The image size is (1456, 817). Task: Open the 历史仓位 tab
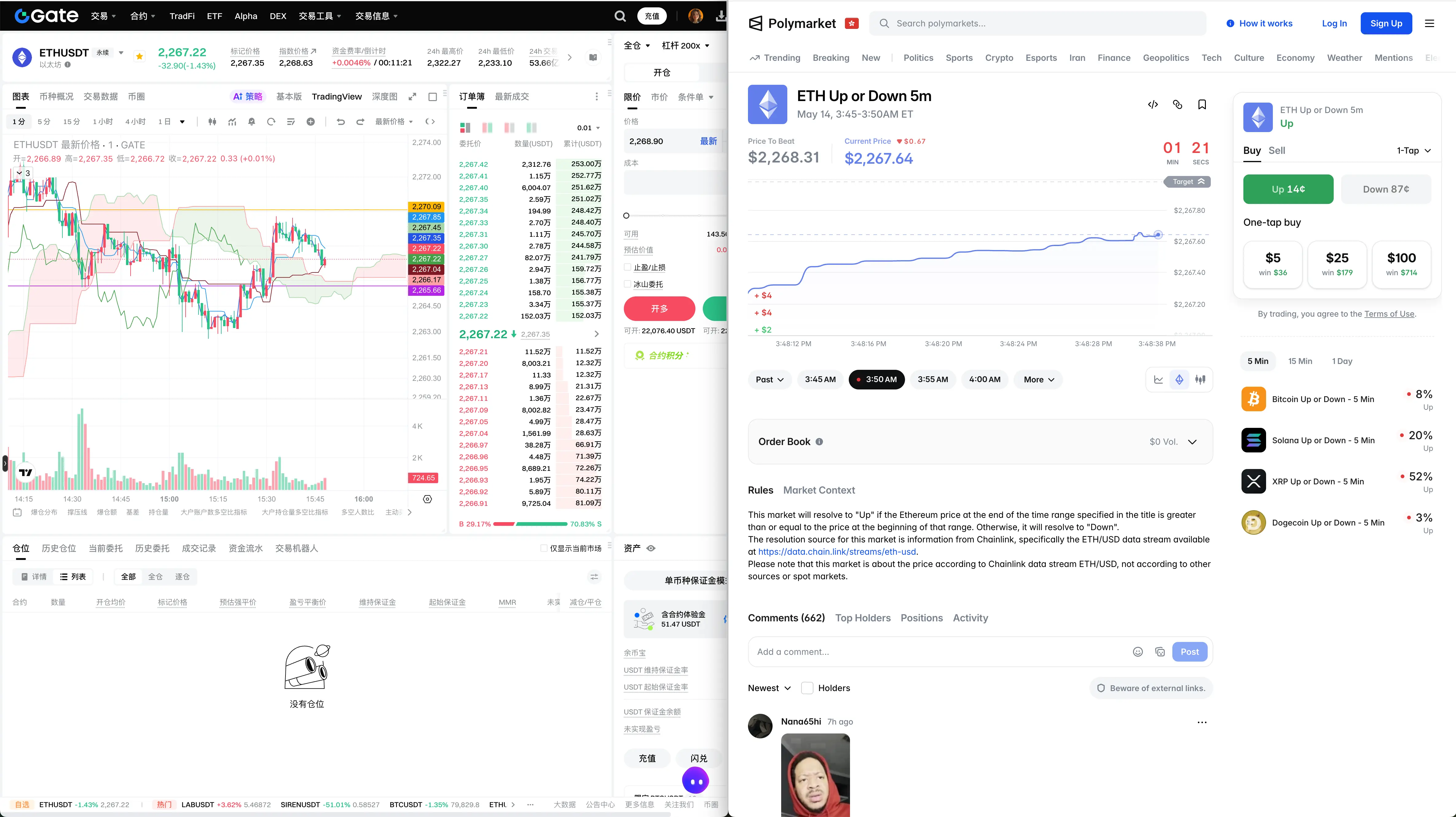tap(59, 548)
